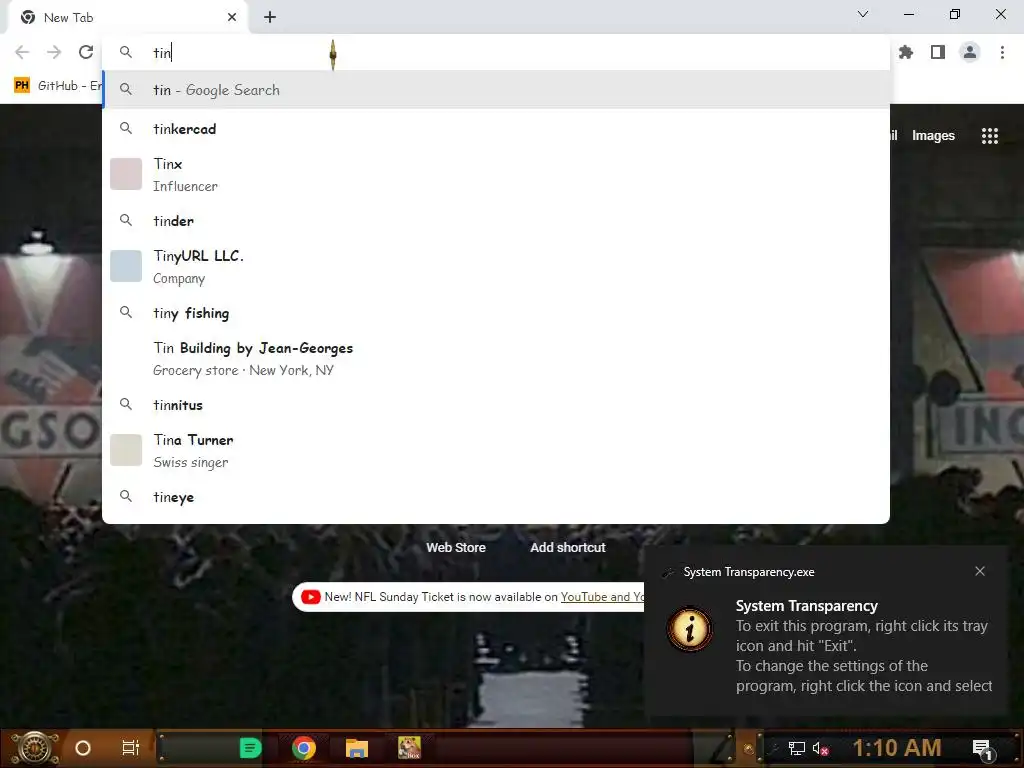Click Add shortcut
1024x768 pixels.
(x=568, y=547)
